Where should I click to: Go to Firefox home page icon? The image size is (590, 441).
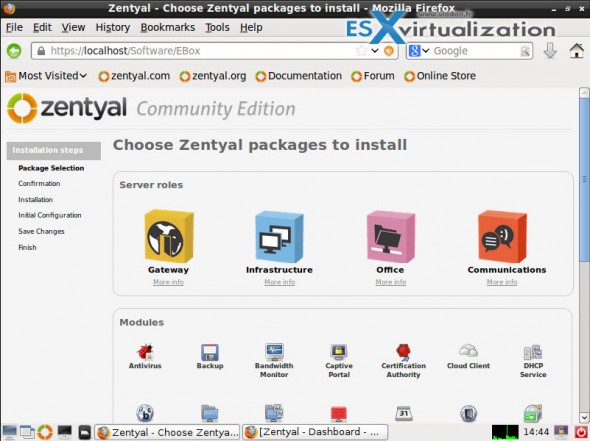point(576,50)
